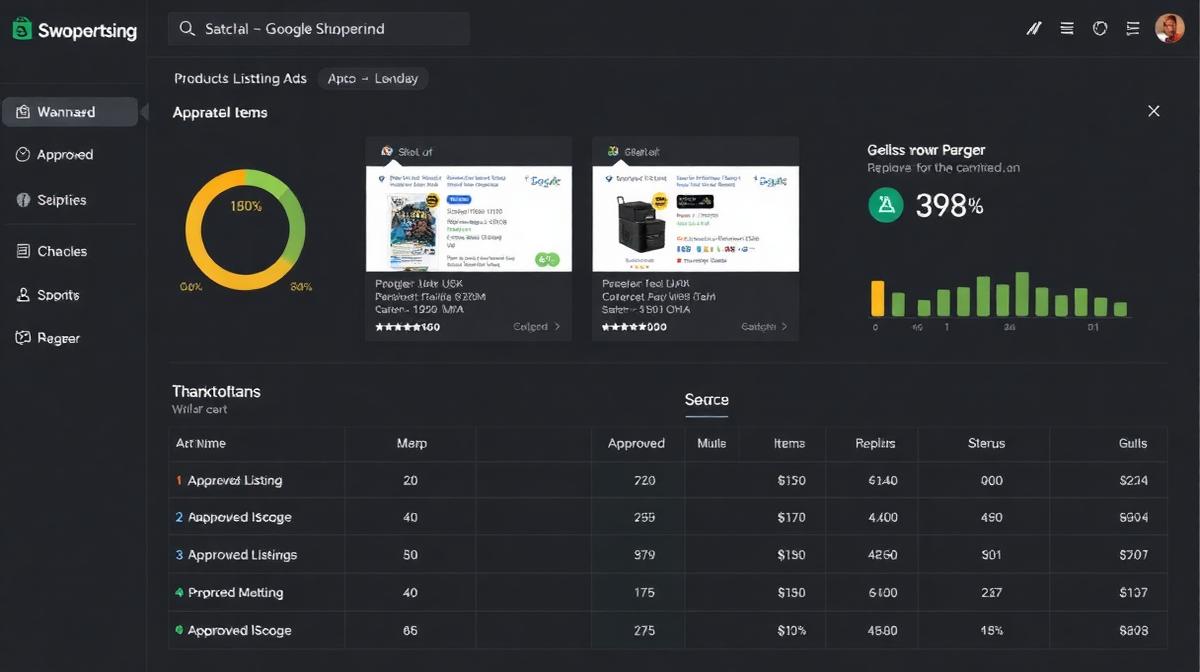
Task: Open the Slieil of product card thumbnail
Action: coord(469,218)
